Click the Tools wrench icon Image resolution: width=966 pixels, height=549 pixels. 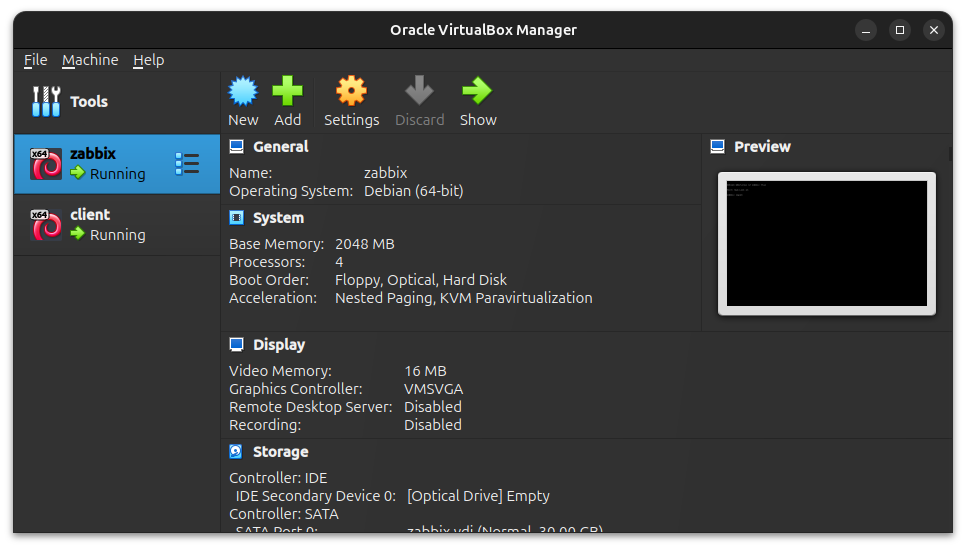(x=46, y=102)
